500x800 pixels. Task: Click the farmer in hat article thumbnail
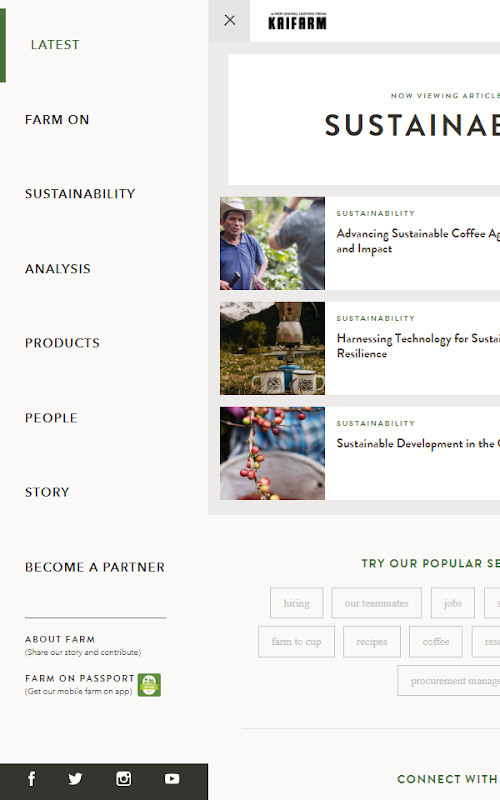[272, 243]
